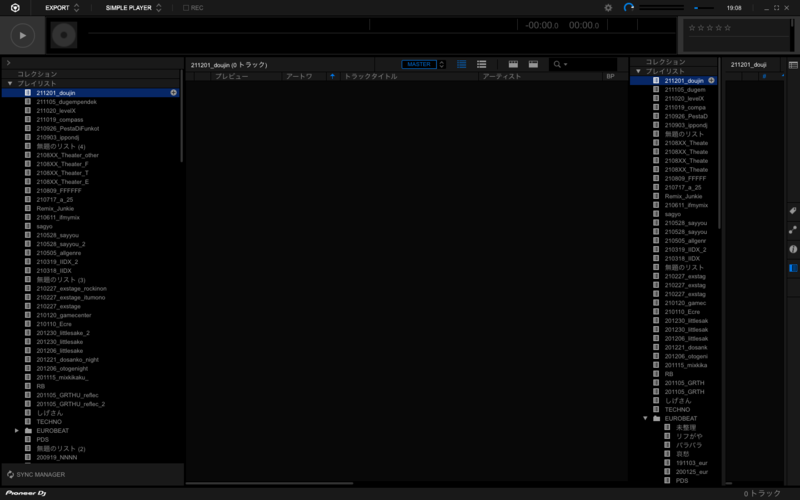Select リフがや playlist in sub browser

[x=689, y=436]
